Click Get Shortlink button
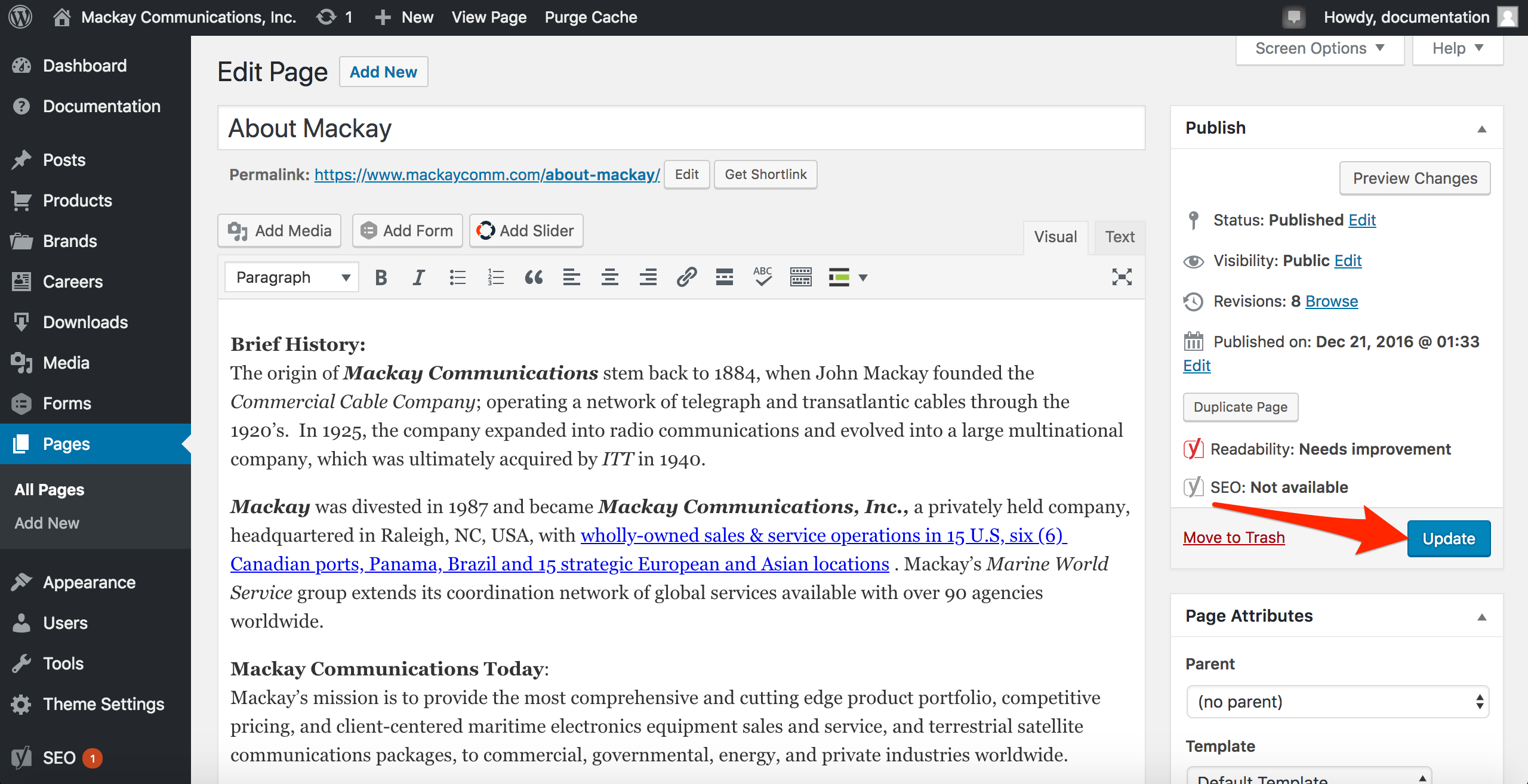Viewport: 1528px width, 784px height. click(x=766, y=175)
